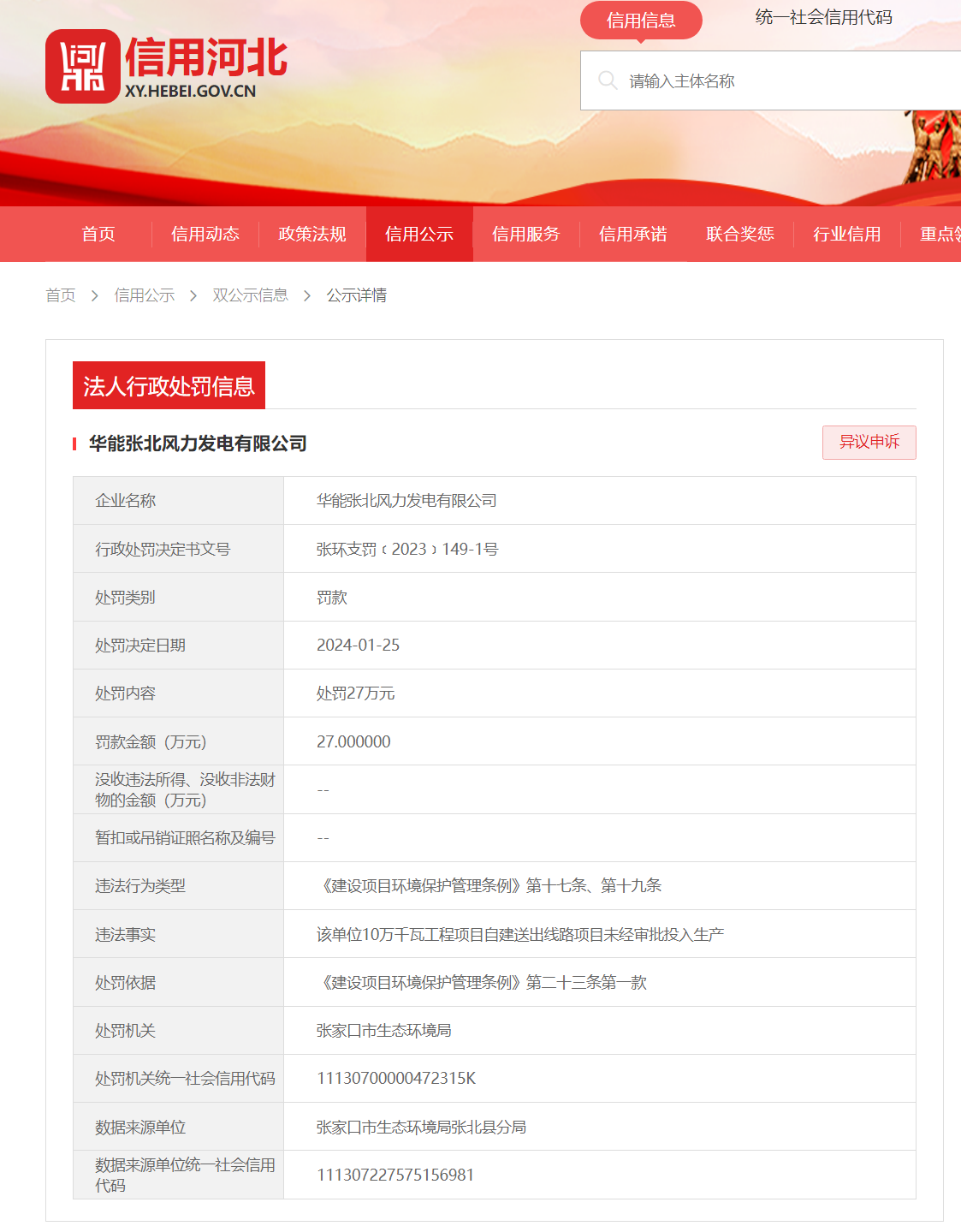961x1232 pixels.
Task: Click the 异议申诉 button
Action: (x=869, y=442)
